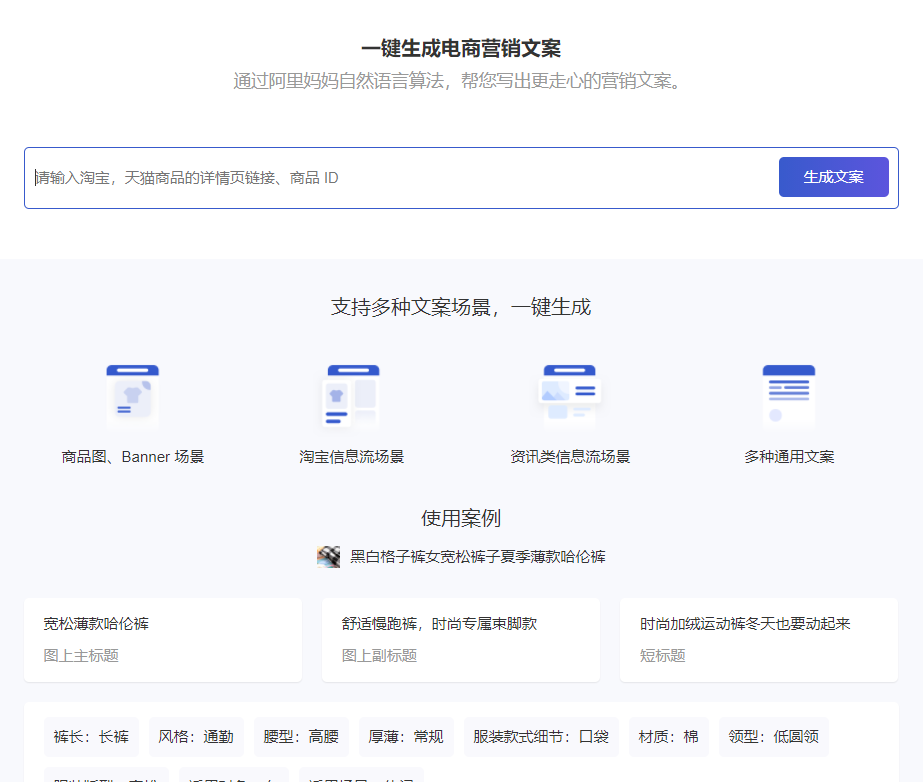This screenshot has height=782, width=923.
Task: Toggle the 腰型：高腰 attribute tag
Action: pos(301,736)
